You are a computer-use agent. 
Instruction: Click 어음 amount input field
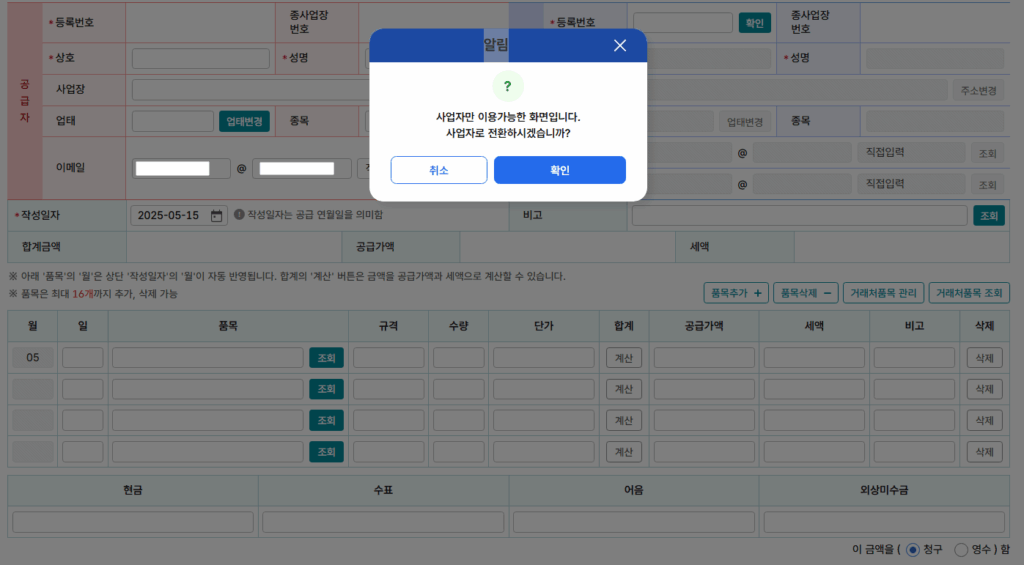tap(633, 522)
